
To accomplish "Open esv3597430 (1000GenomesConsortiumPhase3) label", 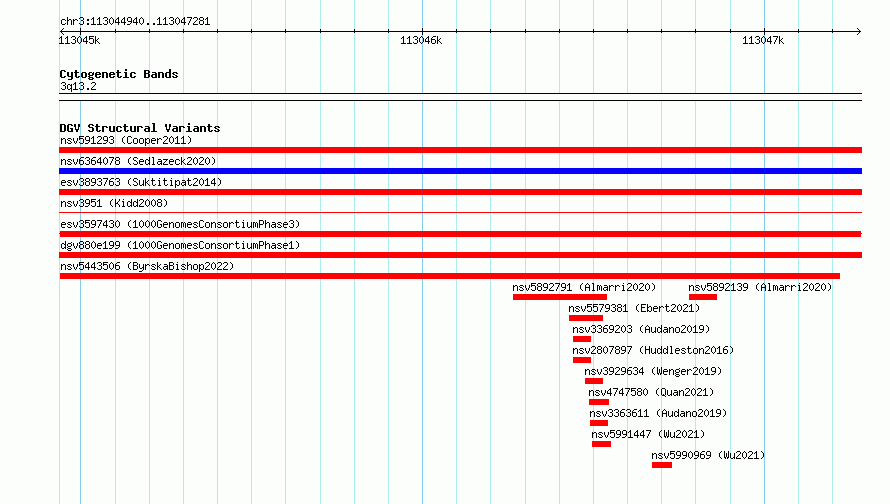I will point(180,224).
